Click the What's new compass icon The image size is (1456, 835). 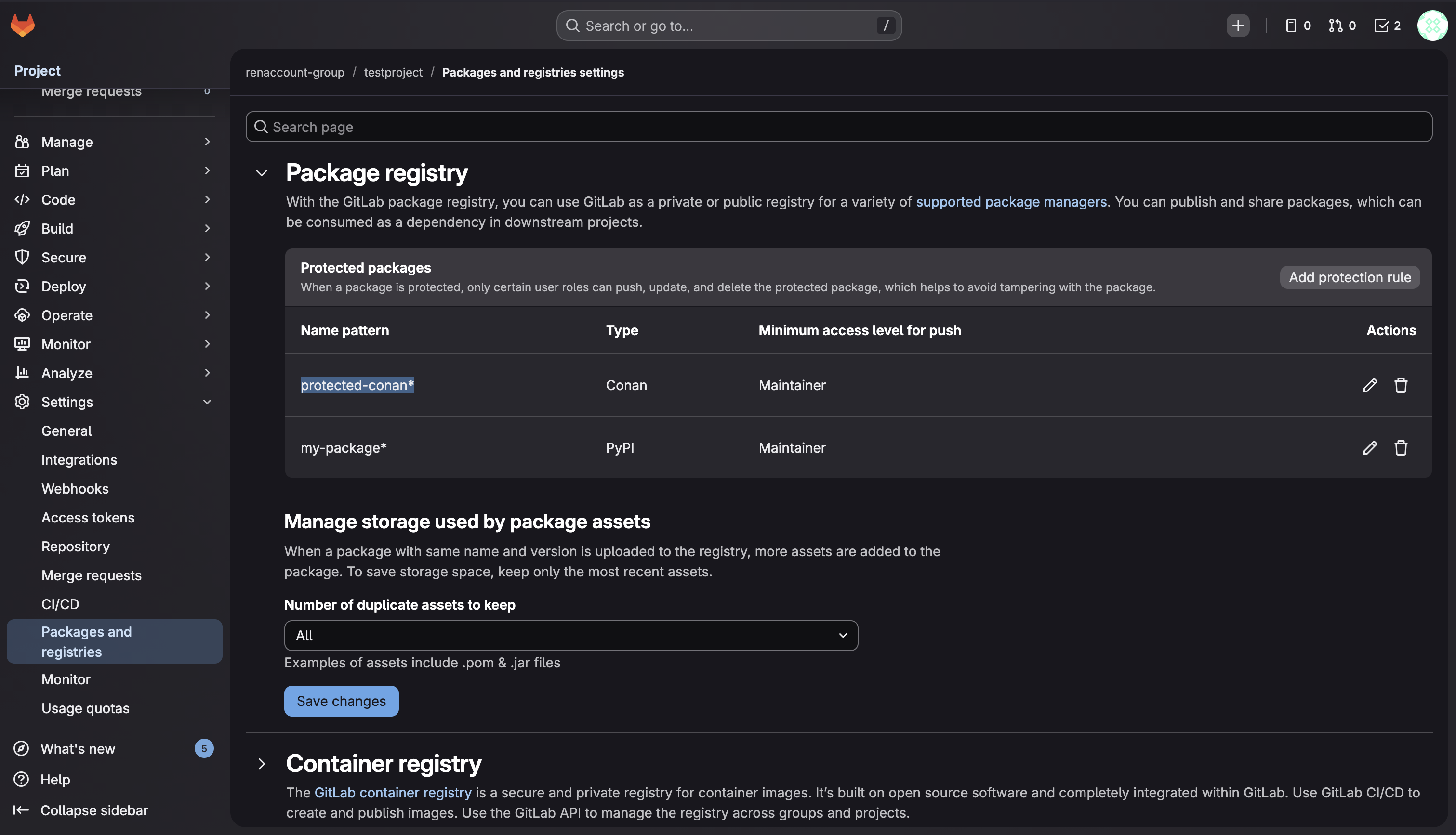pyautogui.click(x=21, y=748)
